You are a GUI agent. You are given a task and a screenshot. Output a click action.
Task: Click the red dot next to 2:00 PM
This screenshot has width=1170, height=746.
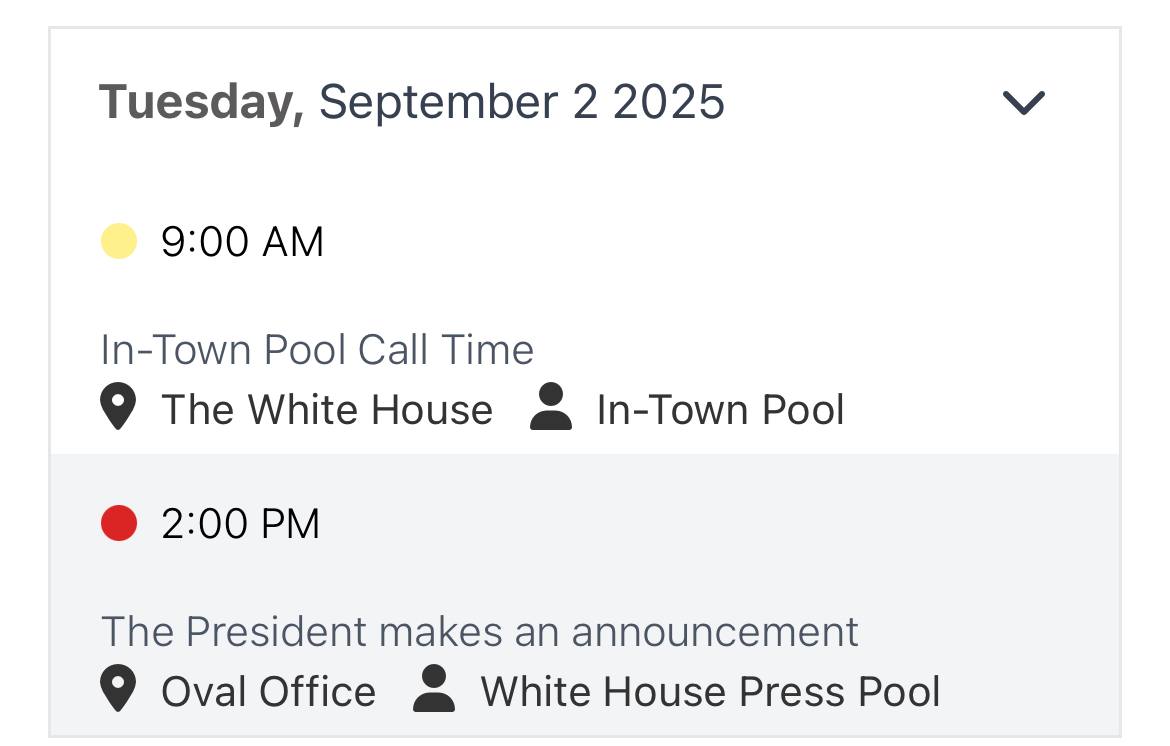119,523
